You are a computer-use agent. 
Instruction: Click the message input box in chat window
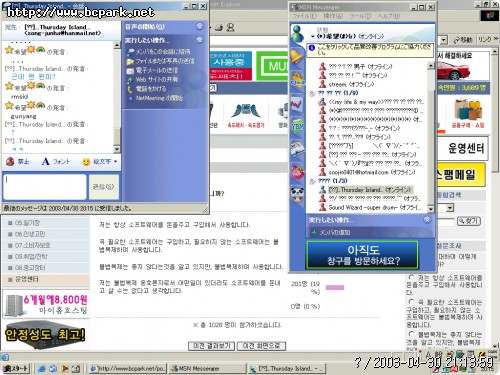(45, 187)
